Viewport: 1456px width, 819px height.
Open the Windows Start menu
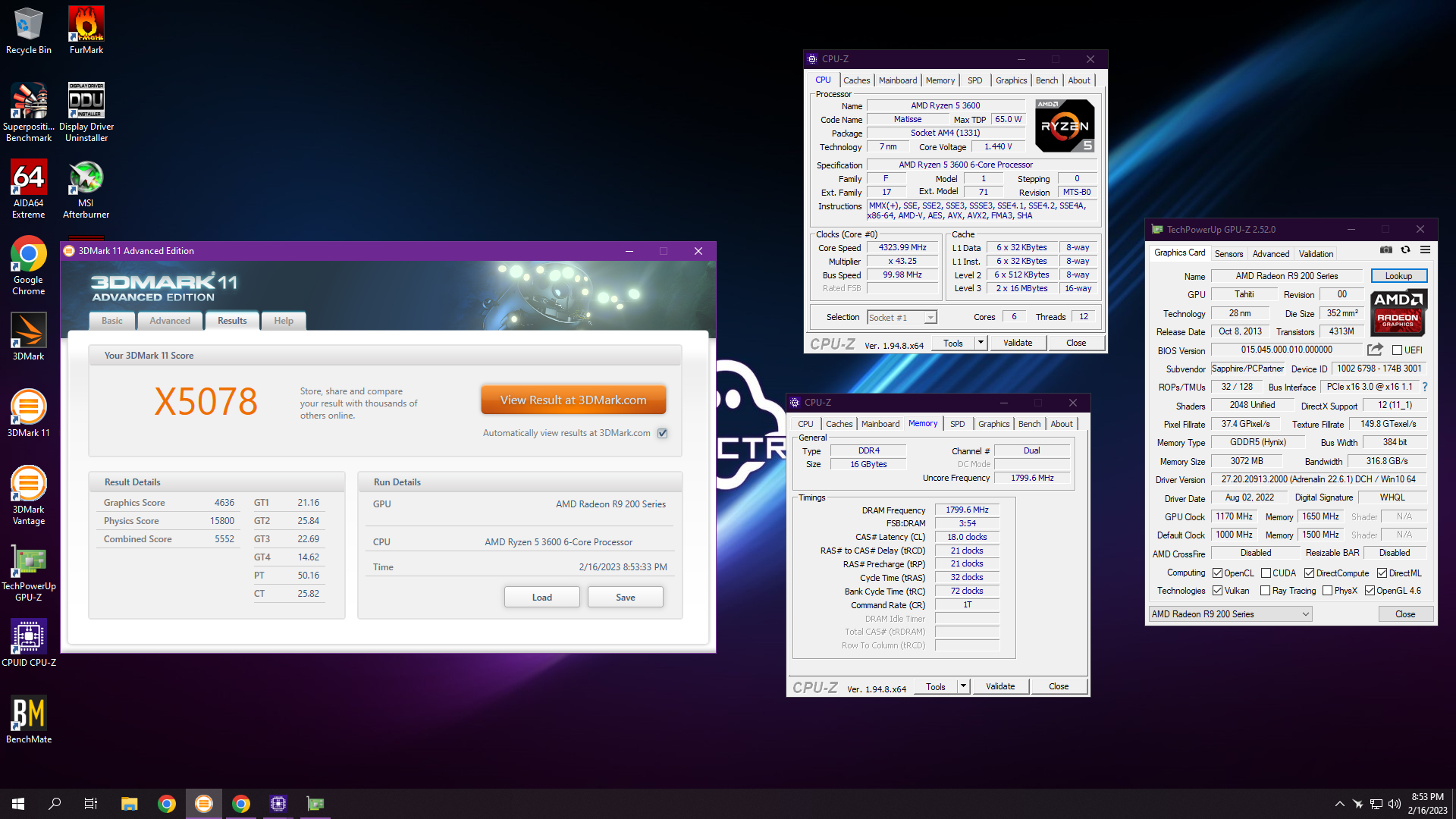pyautogui.click(x=18, y=804)
